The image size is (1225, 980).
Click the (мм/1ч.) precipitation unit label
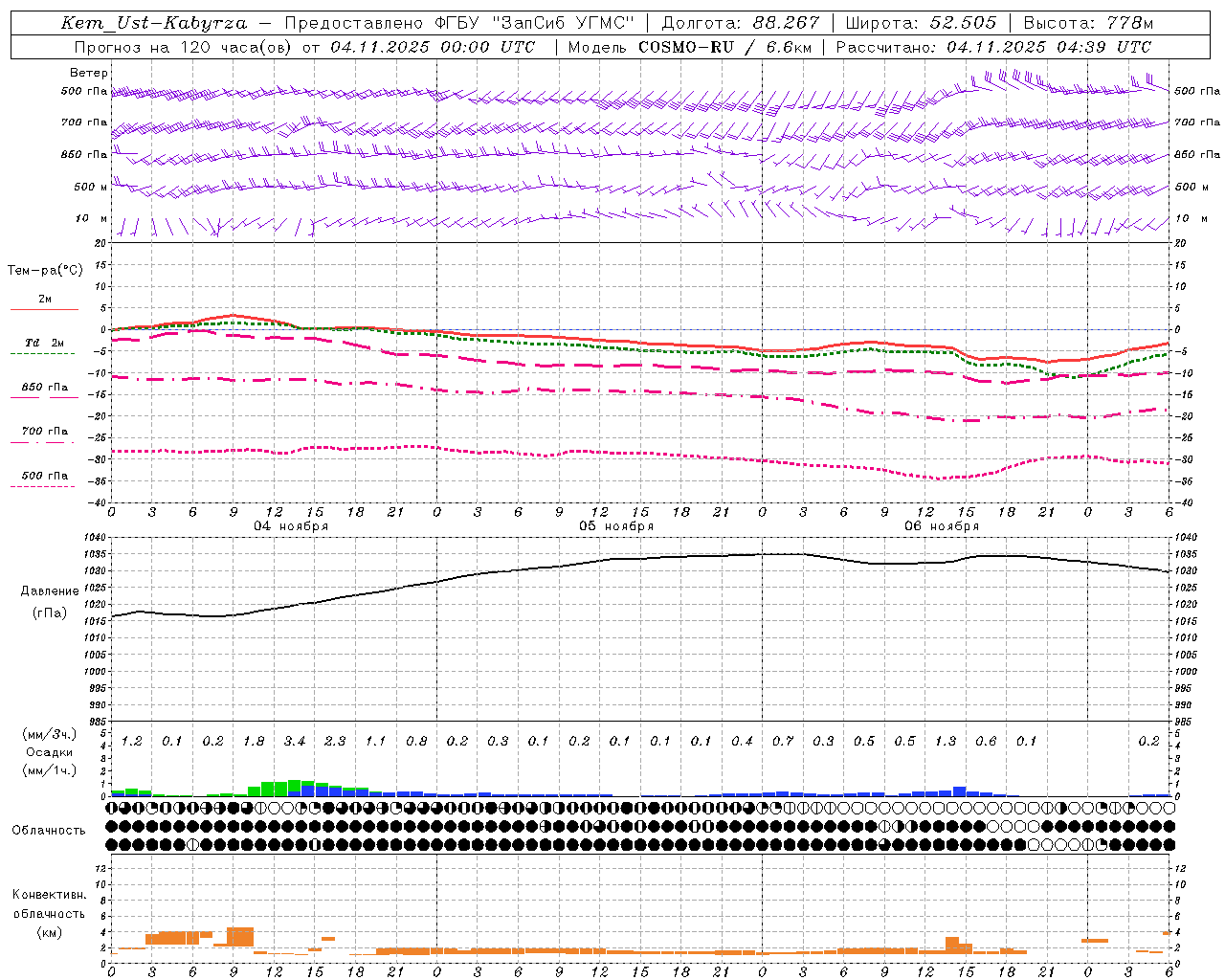tap(49, 770)
